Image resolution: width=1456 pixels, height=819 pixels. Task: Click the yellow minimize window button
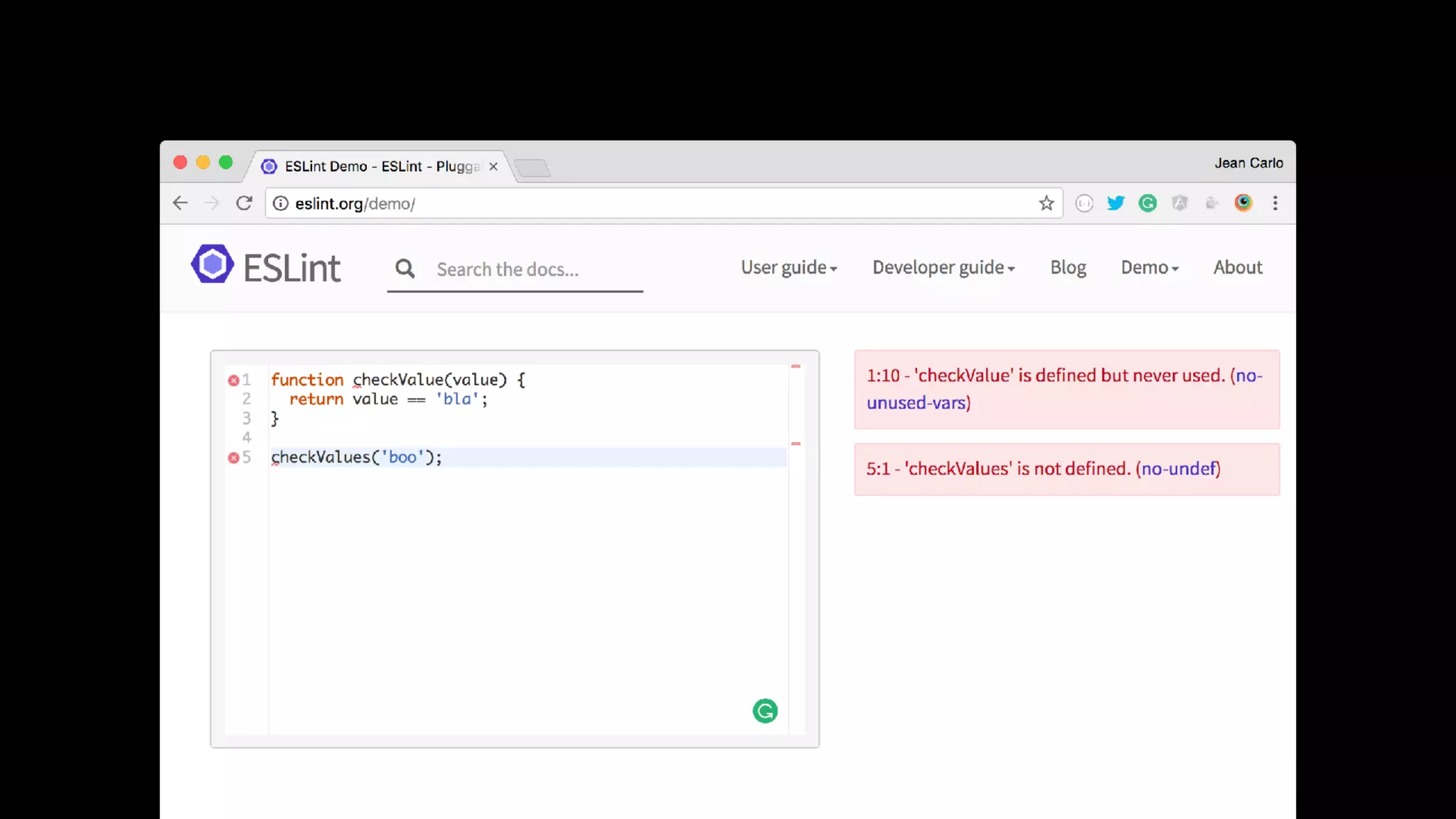(203, 163)
